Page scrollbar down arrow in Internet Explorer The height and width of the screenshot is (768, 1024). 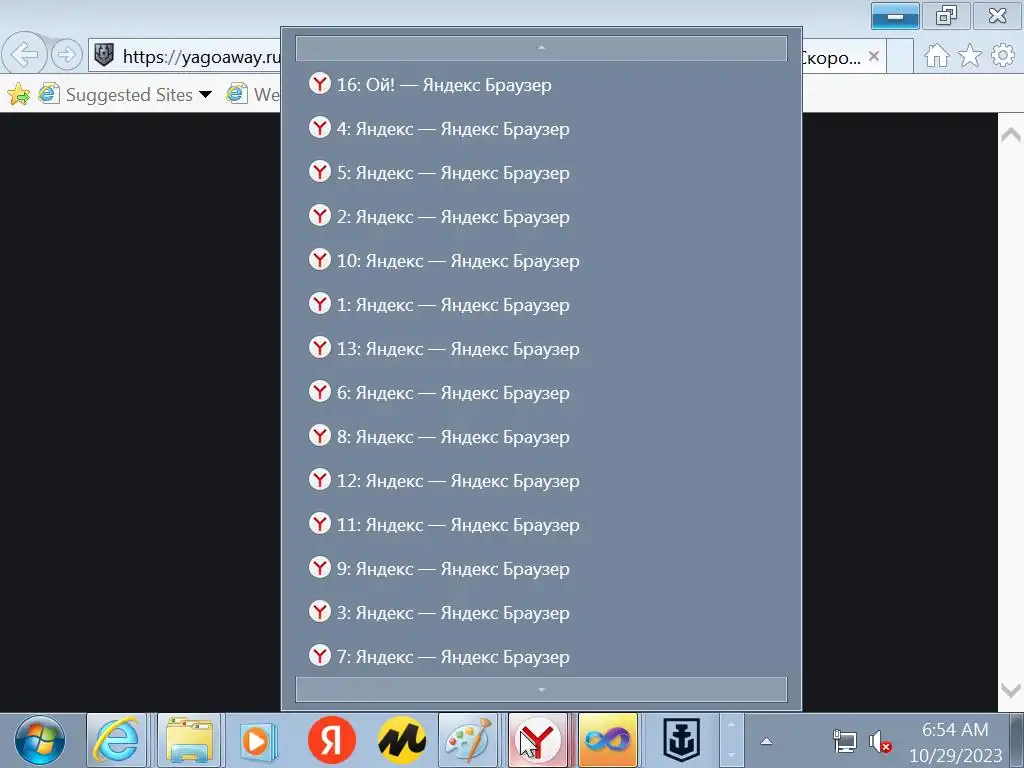pos(1010,690)
